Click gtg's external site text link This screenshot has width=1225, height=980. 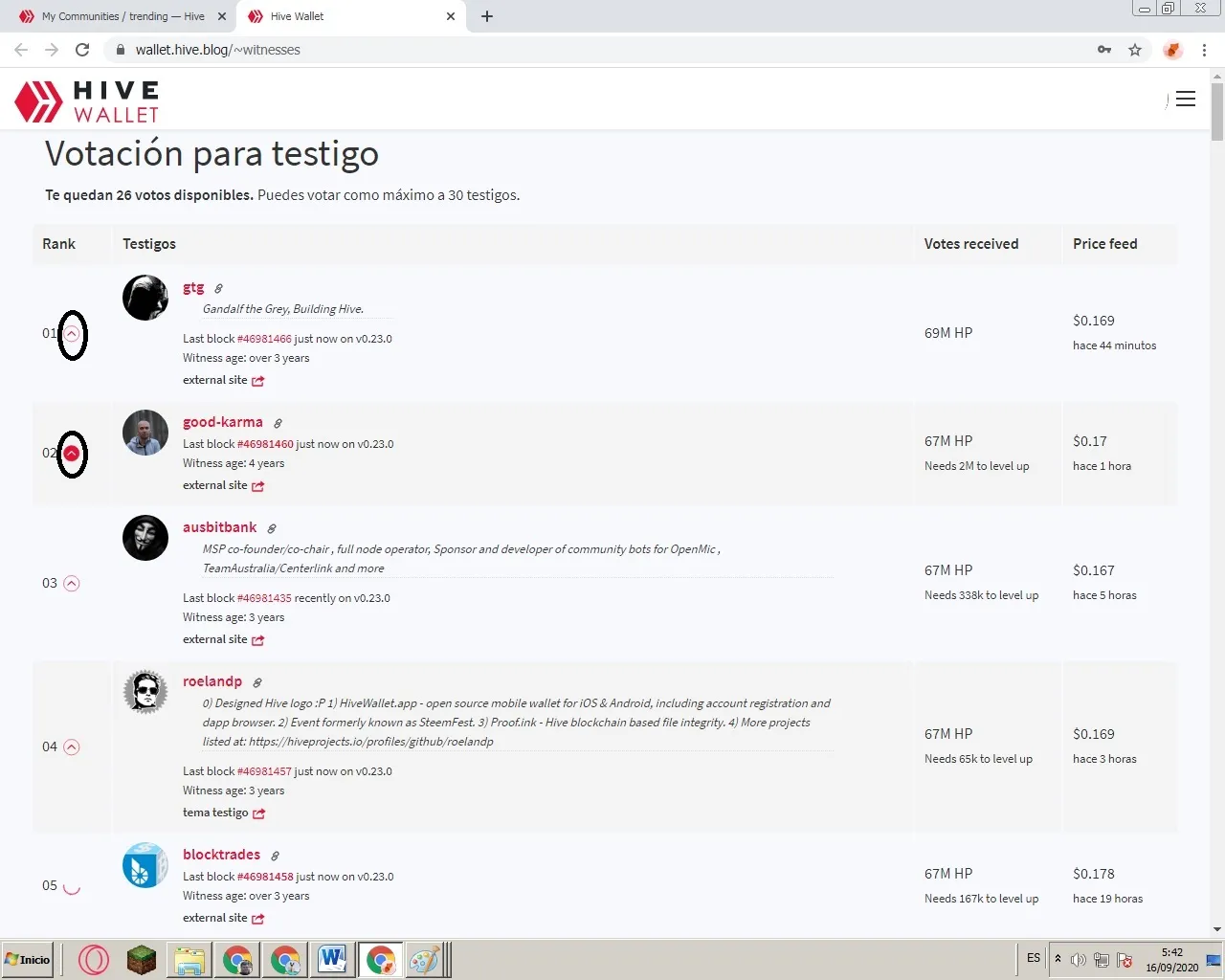tap(215, 380)
